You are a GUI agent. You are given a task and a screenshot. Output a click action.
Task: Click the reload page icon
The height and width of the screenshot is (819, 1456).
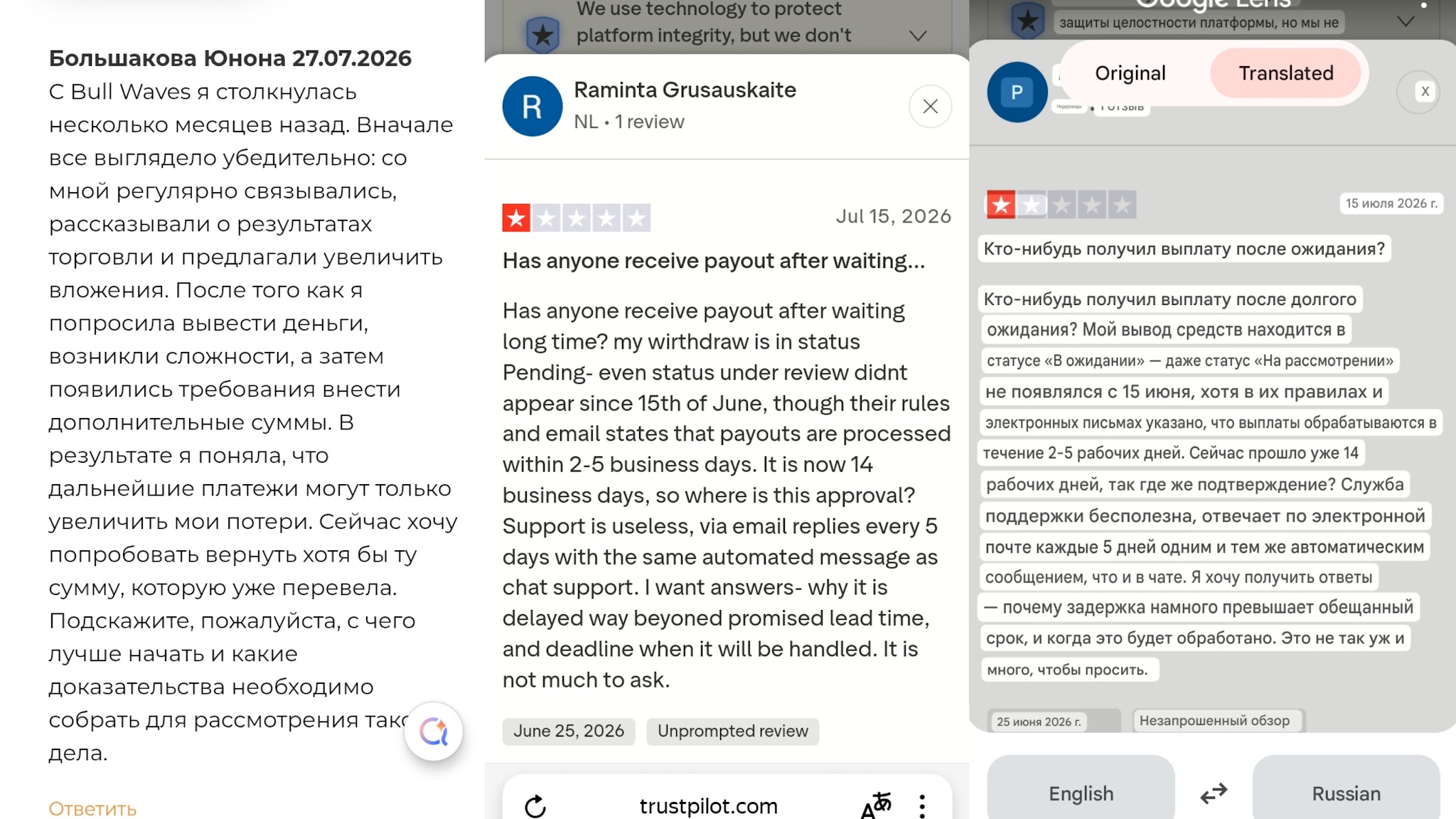pyautogui.click(x=535, y=806)
